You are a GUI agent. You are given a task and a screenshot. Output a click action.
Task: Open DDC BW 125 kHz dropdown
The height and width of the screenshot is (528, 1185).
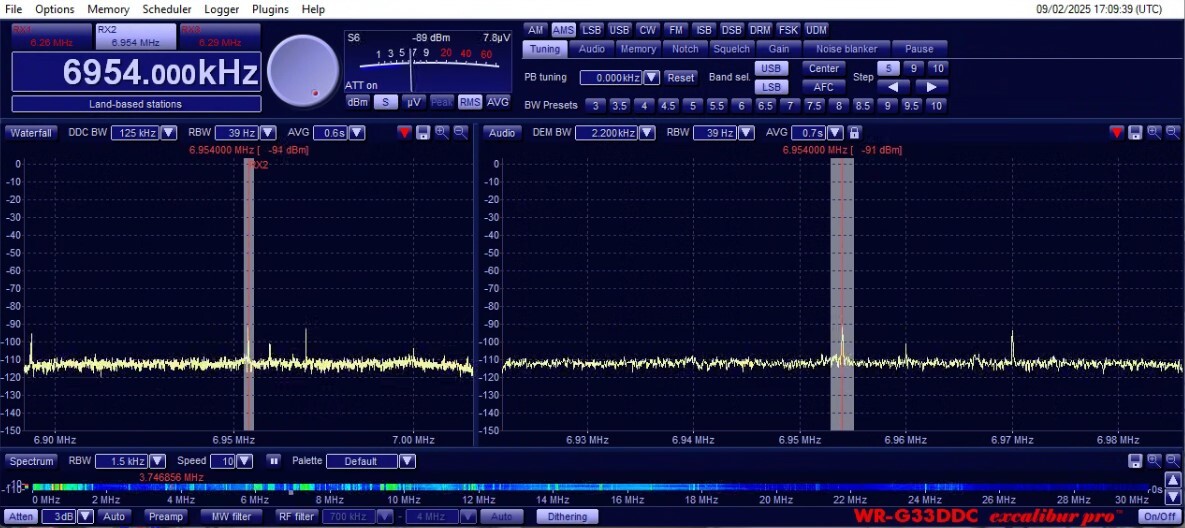[x=169, y=133]
